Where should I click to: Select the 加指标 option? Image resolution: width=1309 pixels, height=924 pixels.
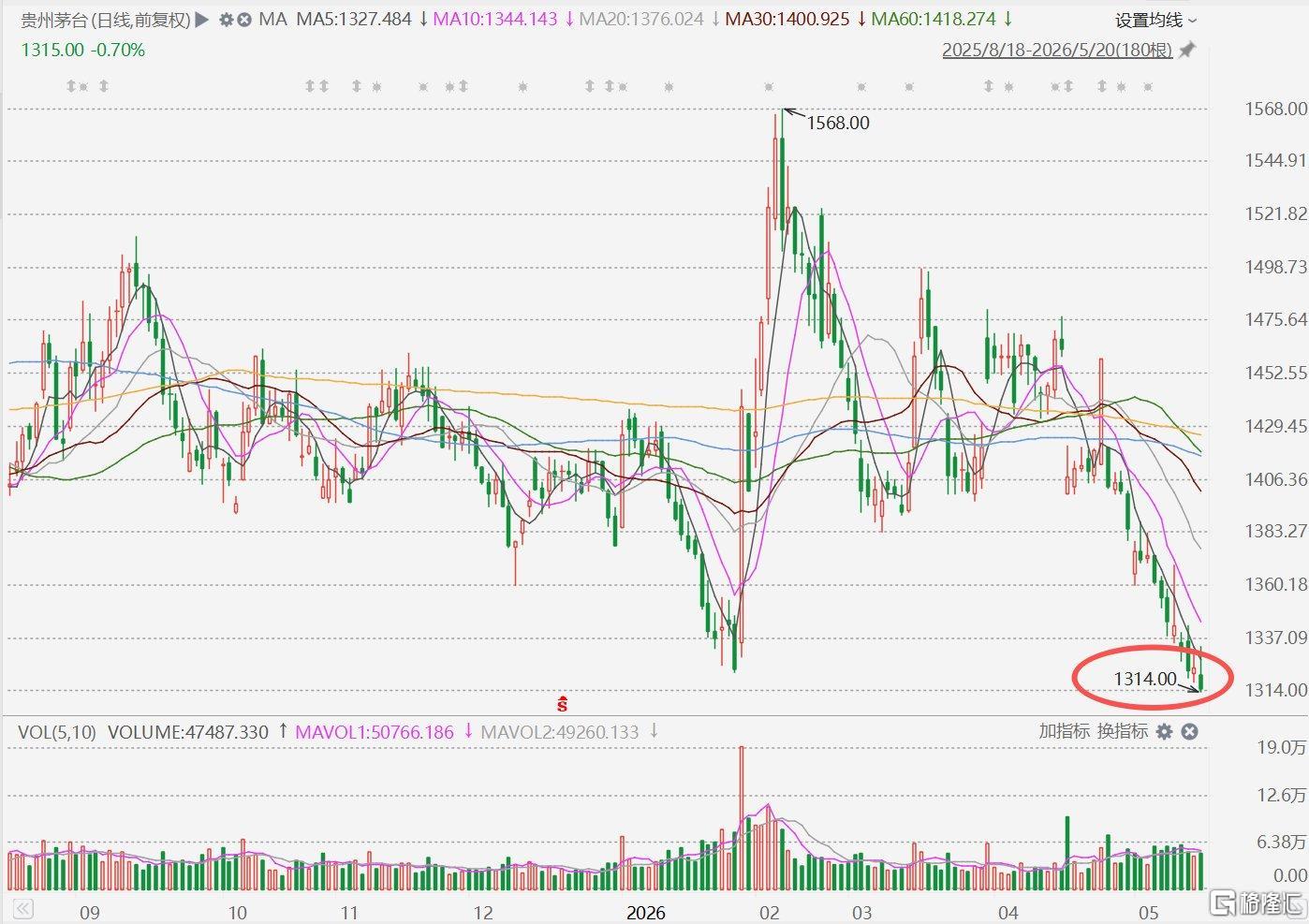[1065, 732]
